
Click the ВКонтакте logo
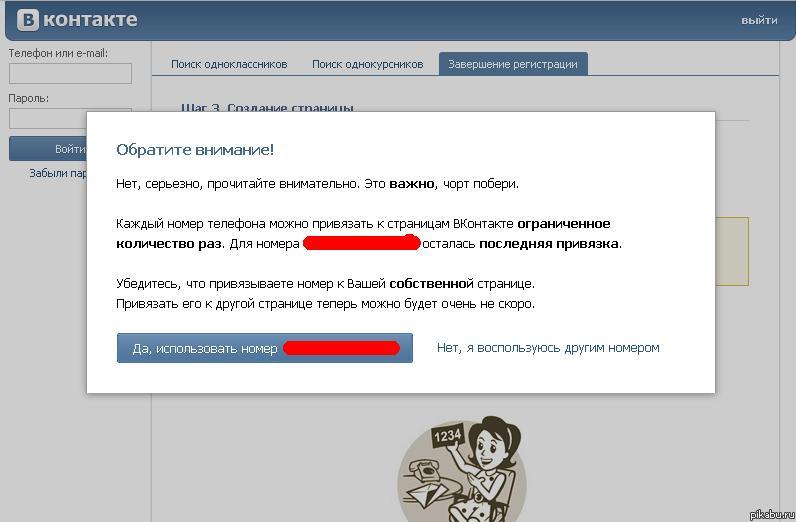pyautogui.click(x=77, y=20)
